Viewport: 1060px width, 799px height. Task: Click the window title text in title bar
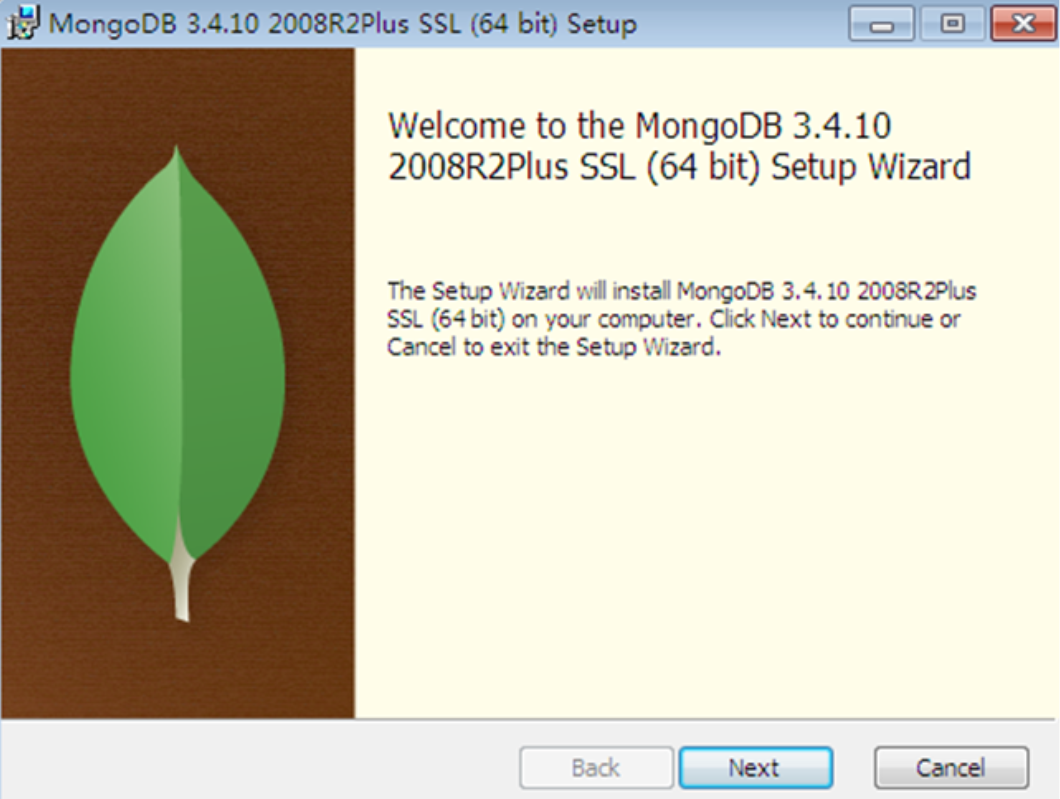coord(343,24)
